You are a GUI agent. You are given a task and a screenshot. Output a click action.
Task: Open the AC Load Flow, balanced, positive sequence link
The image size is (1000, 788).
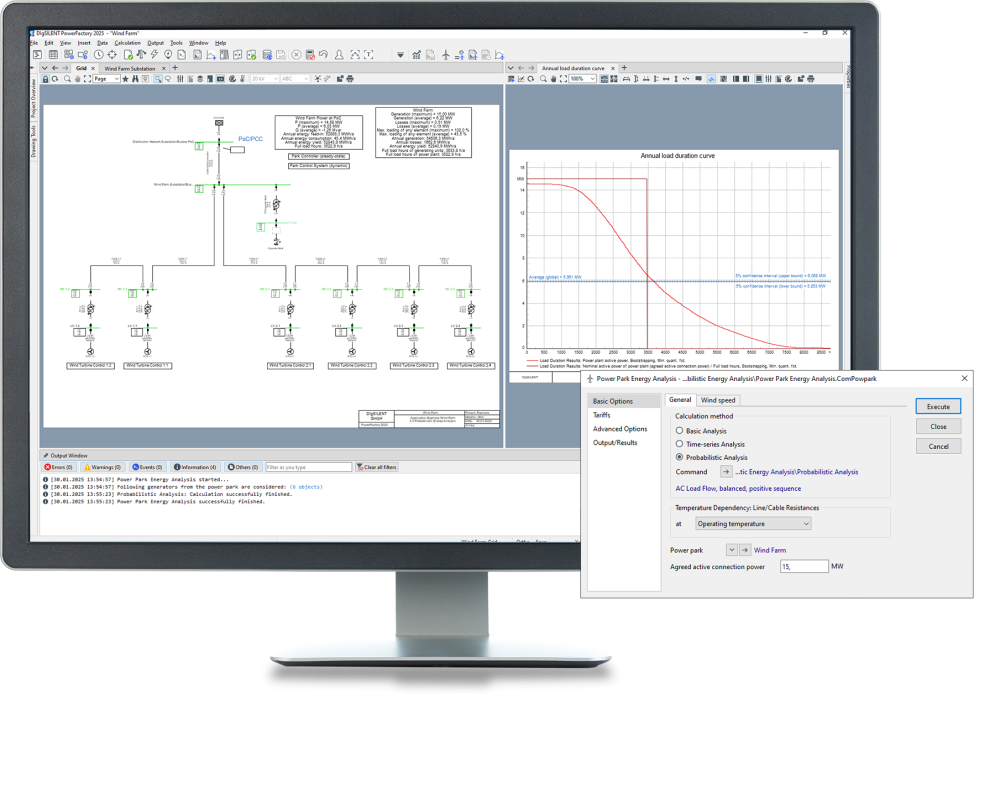pos(738,488)
